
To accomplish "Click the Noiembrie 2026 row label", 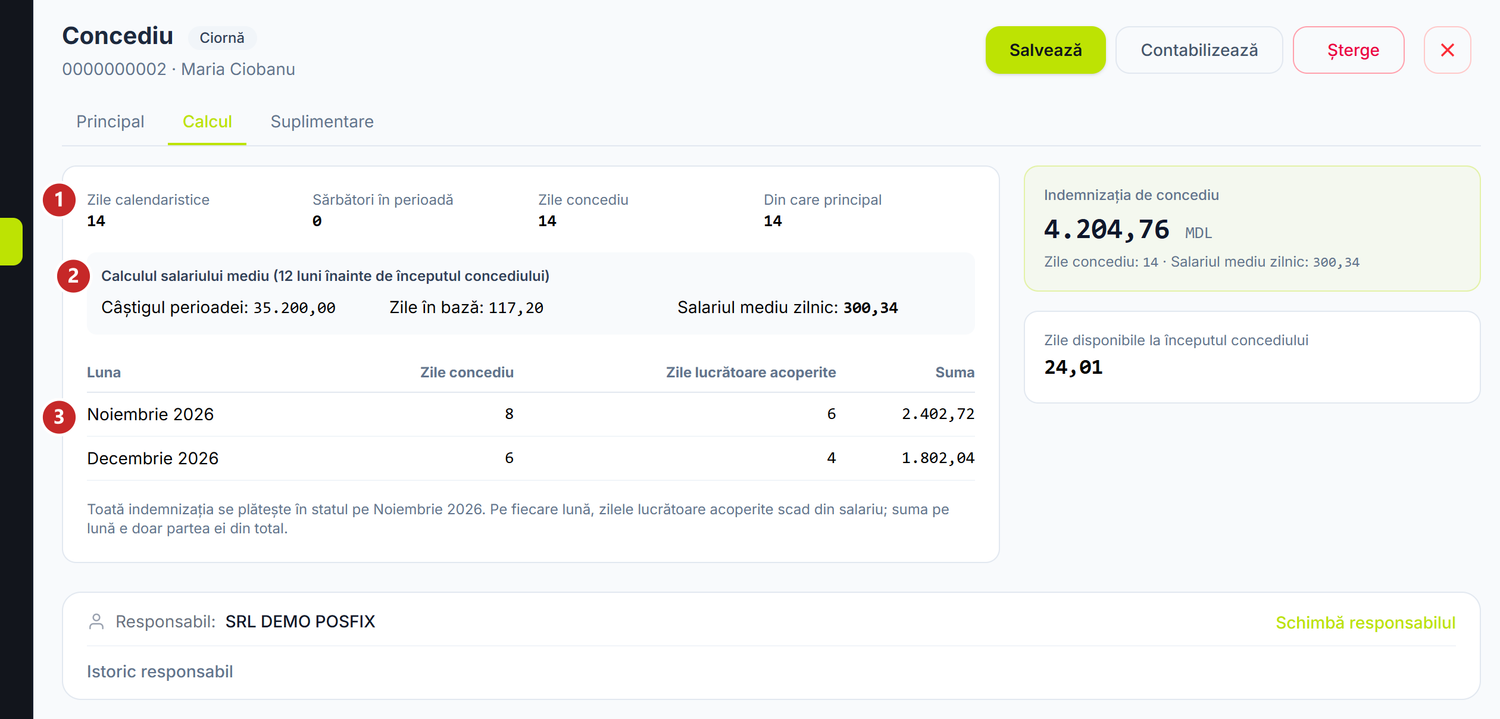I will [x=150, y=414].
